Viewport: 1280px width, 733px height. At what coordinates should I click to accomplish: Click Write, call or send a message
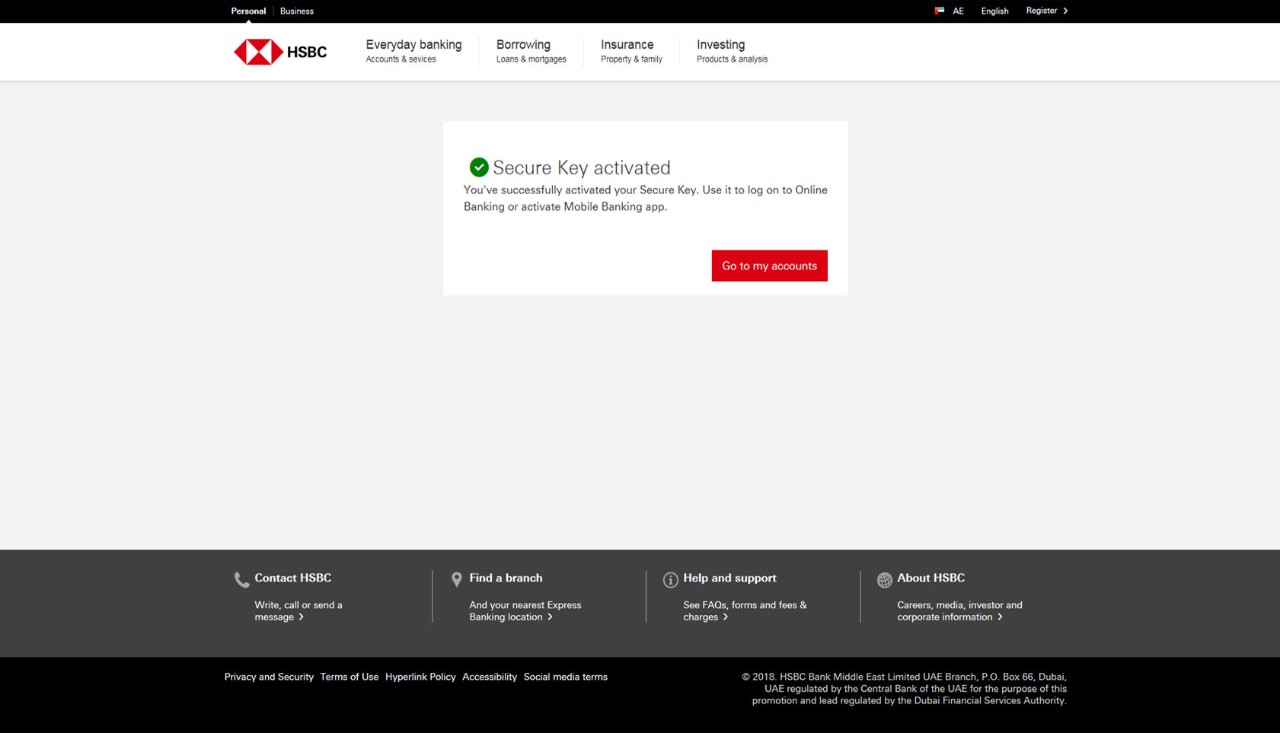(x=298, y=611)
